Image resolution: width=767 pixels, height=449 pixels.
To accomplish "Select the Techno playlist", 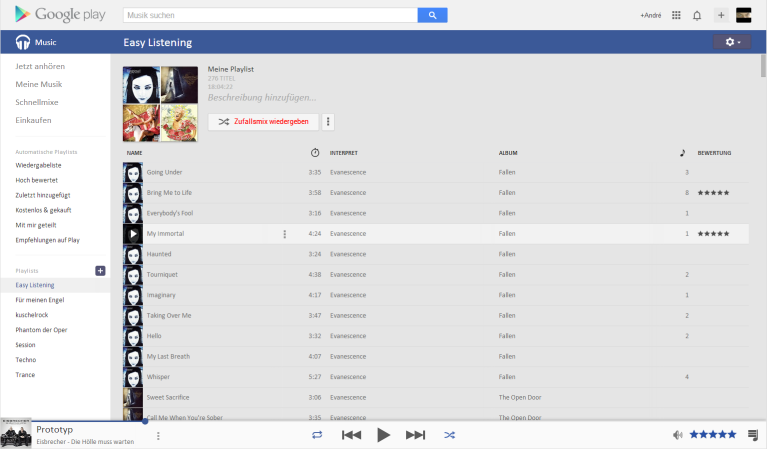I will click(26, 359).
